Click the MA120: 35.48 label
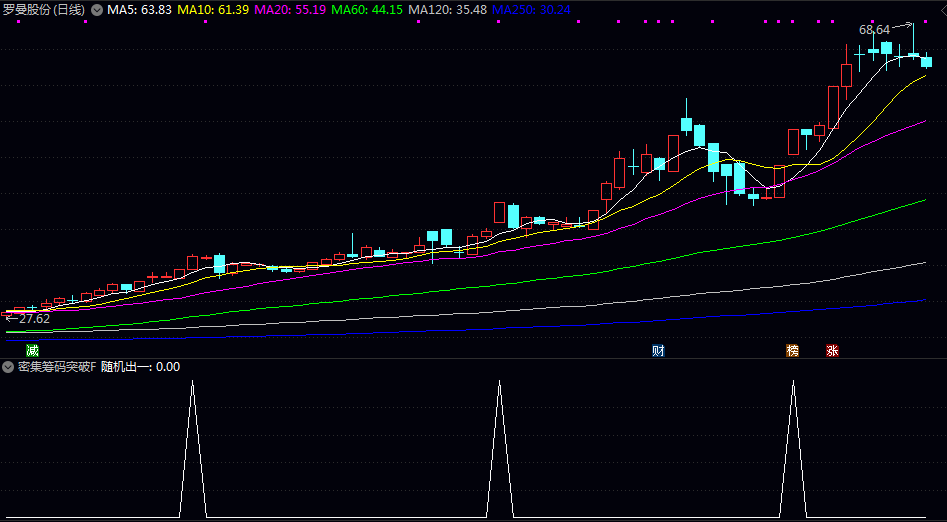947x522 pixels. [x=448, y=10]
